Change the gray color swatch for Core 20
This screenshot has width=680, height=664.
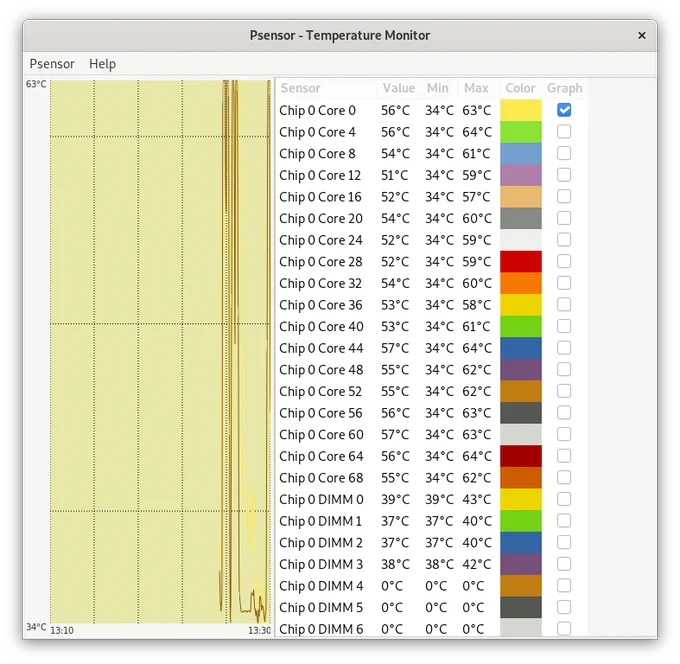521,218
